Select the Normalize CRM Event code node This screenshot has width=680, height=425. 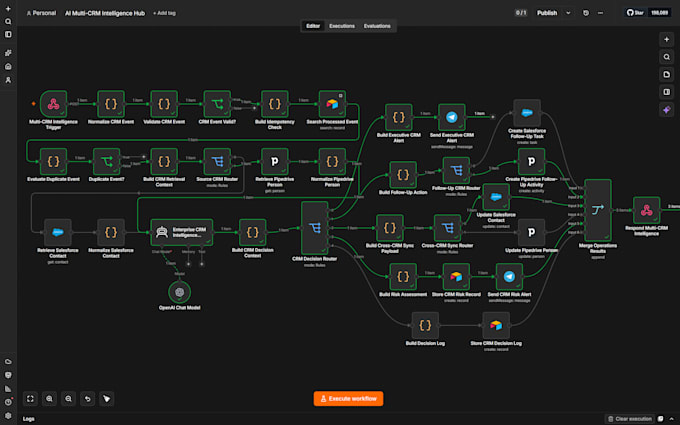point(111,104)
